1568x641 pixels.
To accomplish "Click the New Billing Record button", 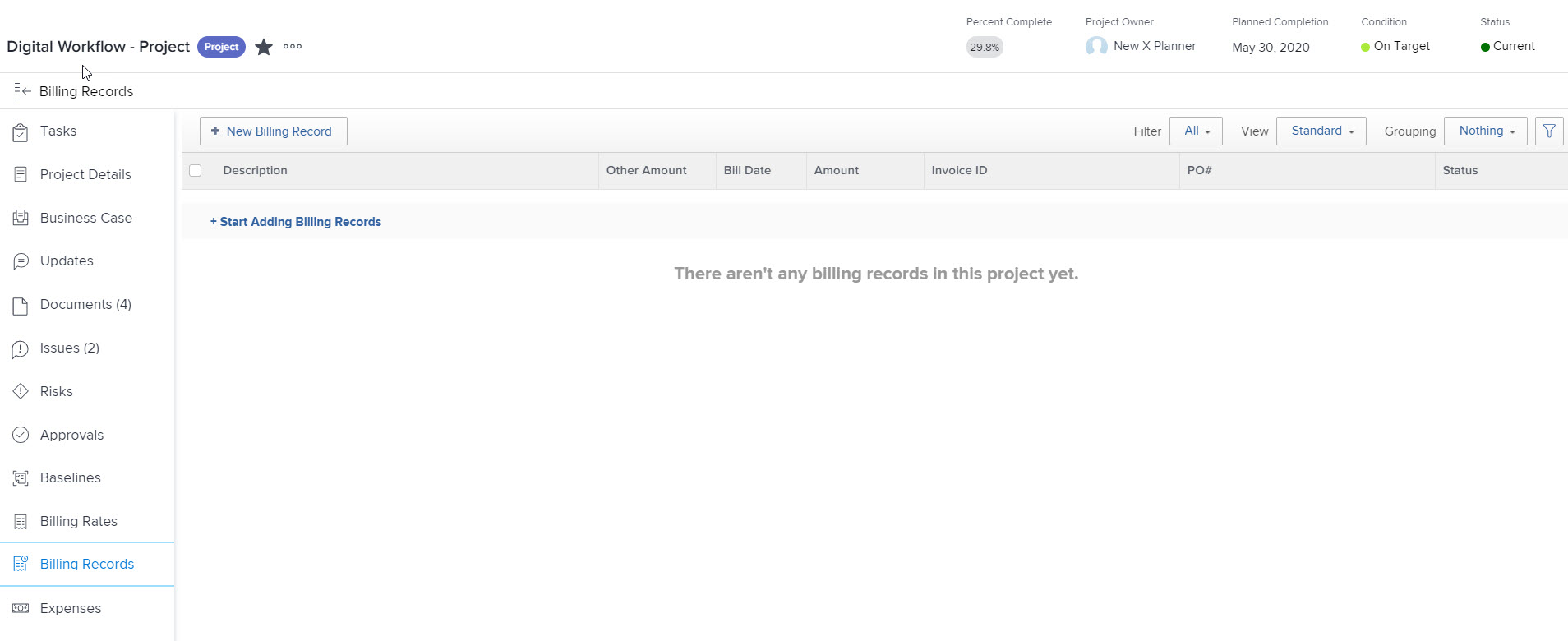I will (273, 131).
